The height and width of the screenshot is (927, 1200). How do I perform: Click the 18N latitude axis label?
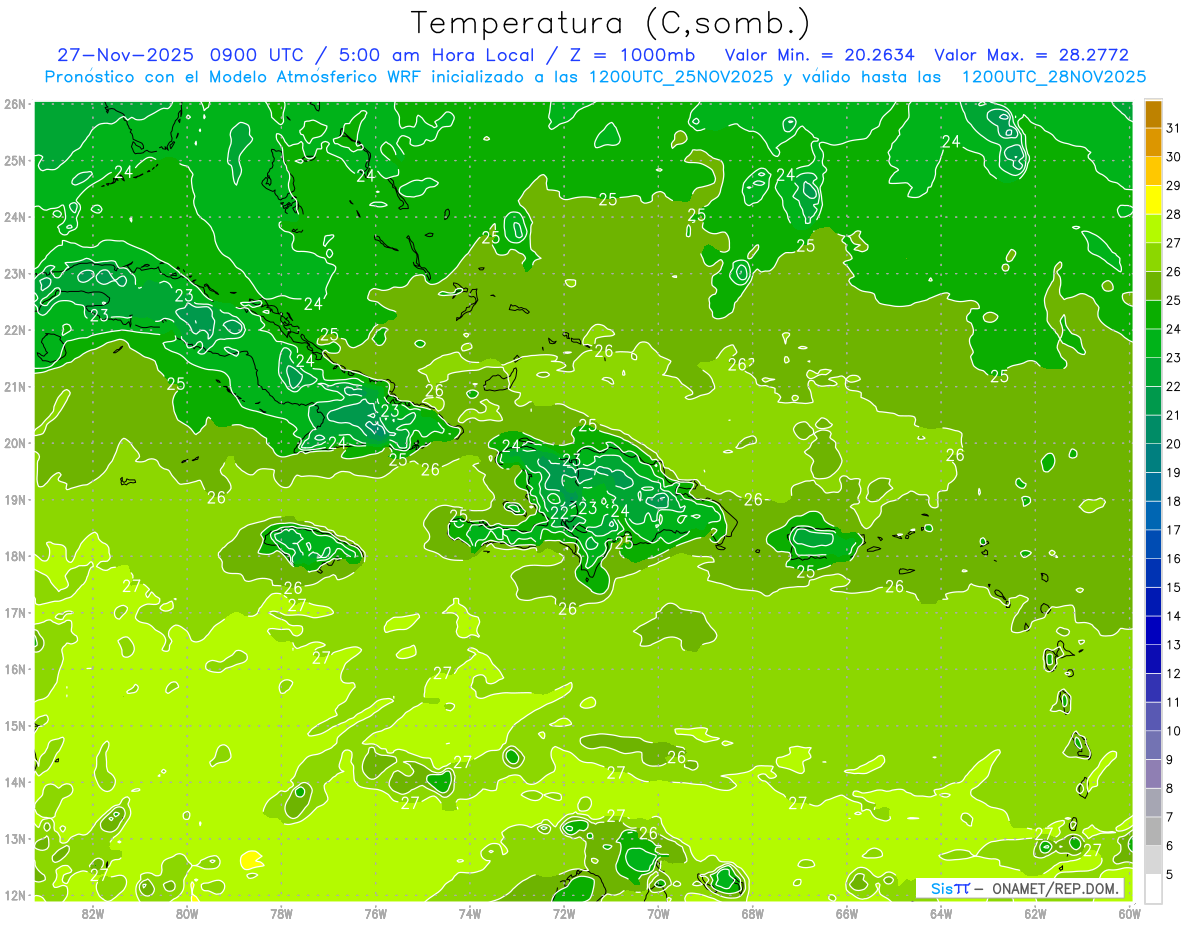coord(15,556)
